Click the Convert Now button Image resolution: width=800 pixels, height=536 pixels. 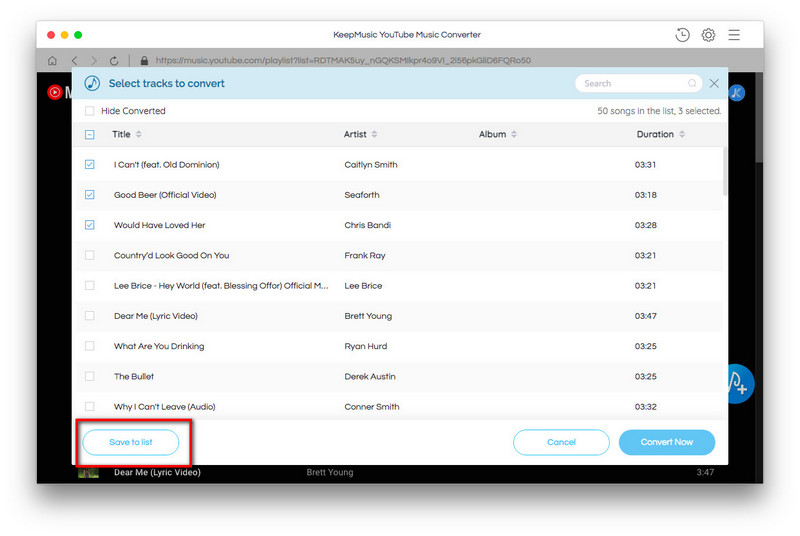[x=667, y=442]
